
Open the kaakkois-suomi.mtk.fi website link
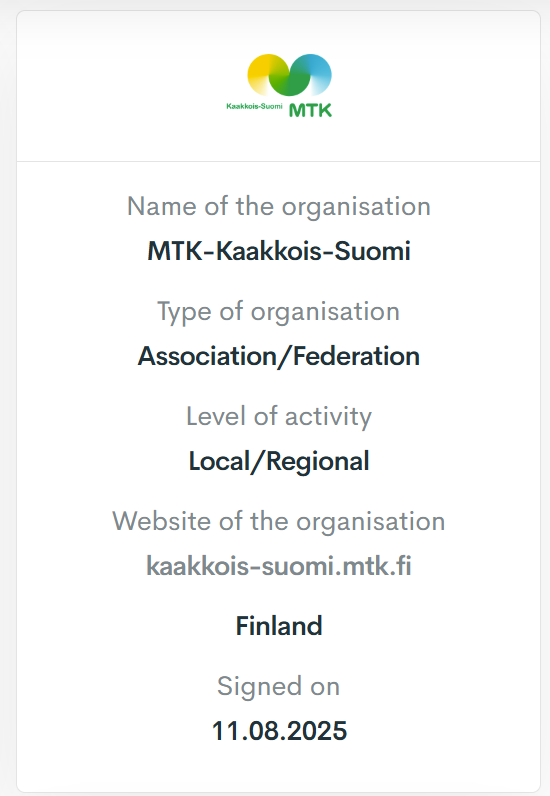click(279, 566)
